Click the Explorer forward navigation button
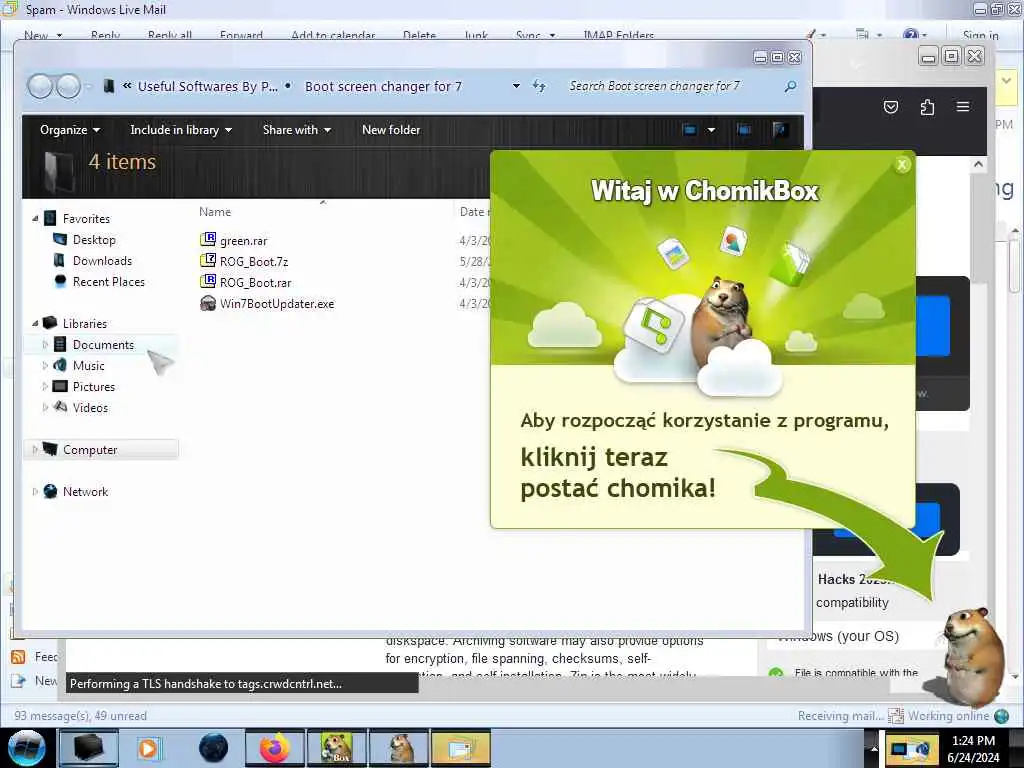Viewport: 1024px width, 768px height. click(68, 86)
